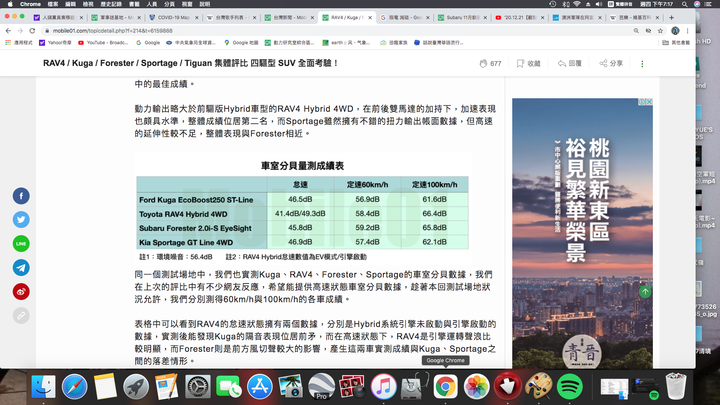Open the Yahoo奇摩 bookmark
Screen dimensions: 720x405
[56, 43]
